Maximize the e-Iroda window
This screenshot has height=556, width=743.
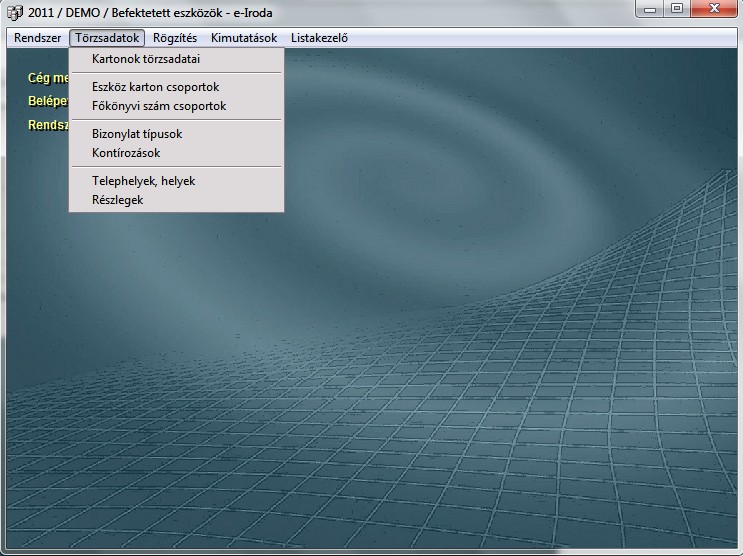click(x=678, y=10)
